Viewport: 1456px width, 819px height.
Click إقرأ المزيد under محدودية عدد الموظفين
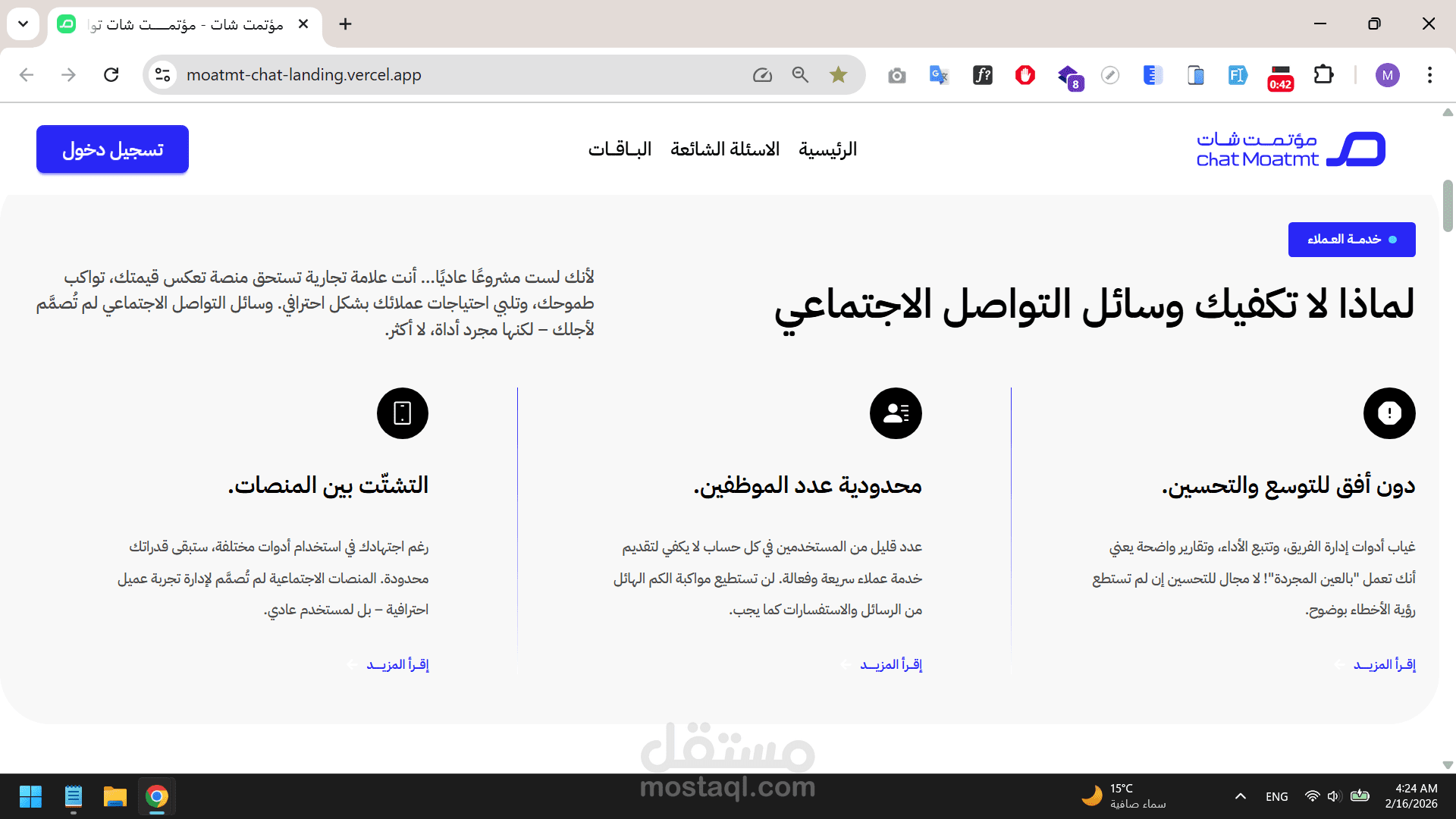click(x=890, y=665)
